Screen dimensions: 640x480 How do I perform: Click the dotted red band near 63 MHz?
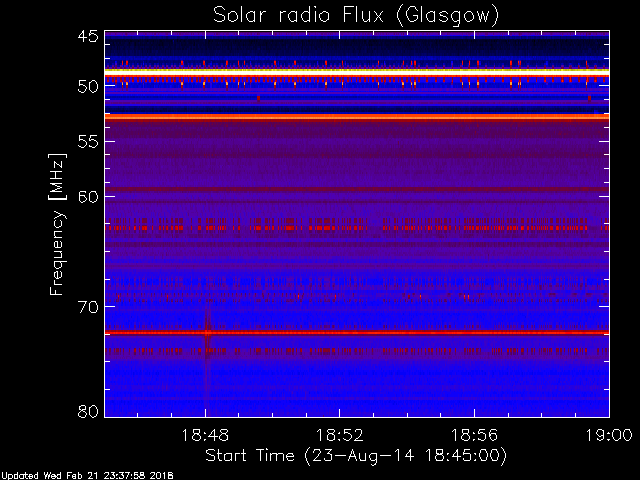[x=357, y=228]
